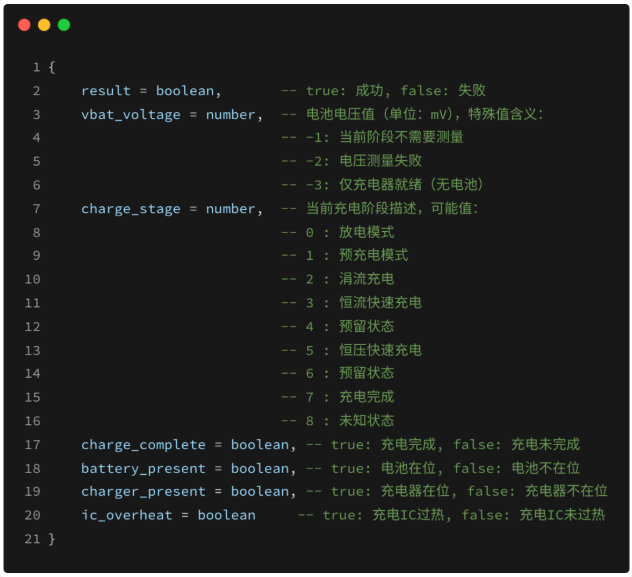This screenshot has width=632, height=577.
Task: Click the green maximize window dot
Action: click(64, 25)
